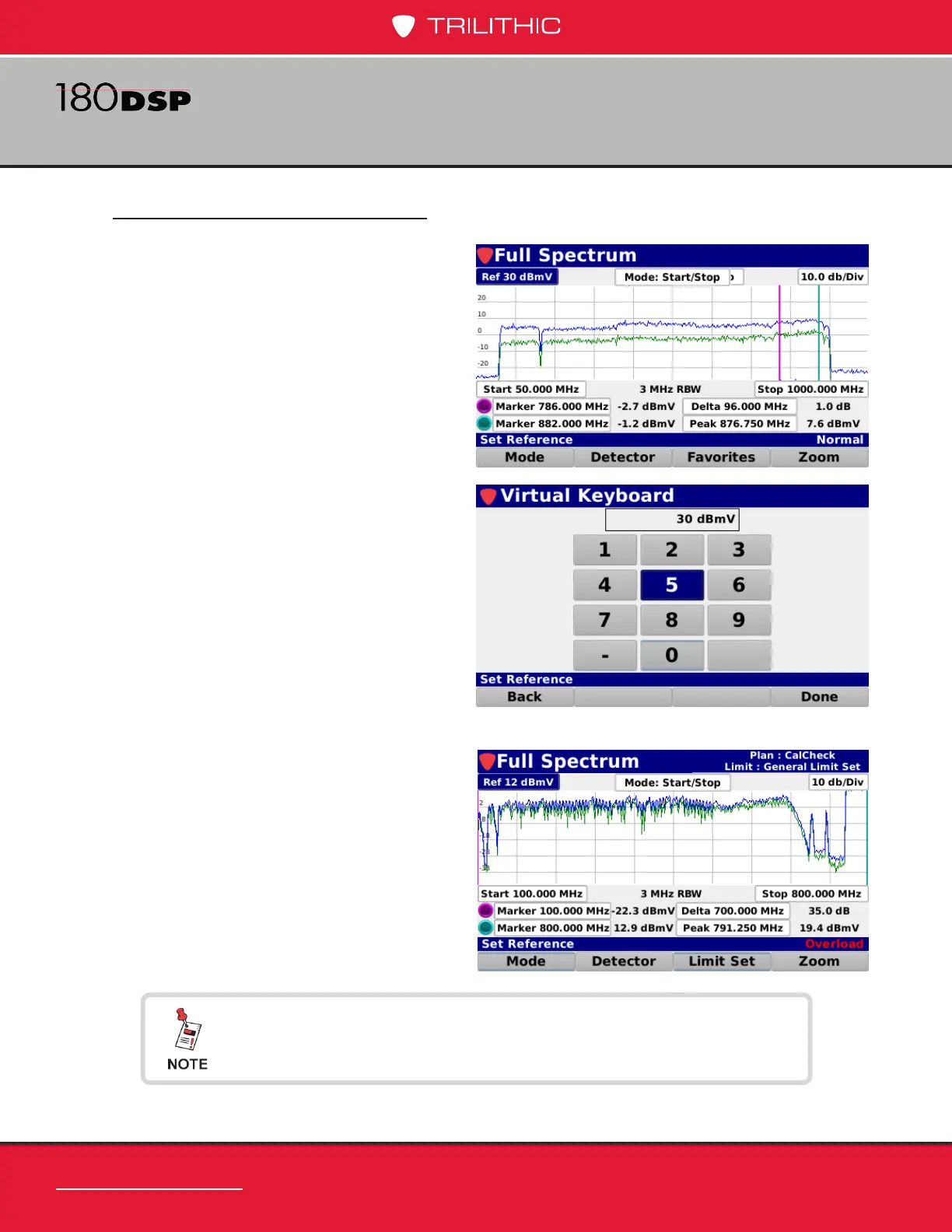The image size is (952, 1232).
Task: Click the 30 dBmV entry box in the Virtual Keyboard
Action: pyautogui.click(x=672, y=520)
